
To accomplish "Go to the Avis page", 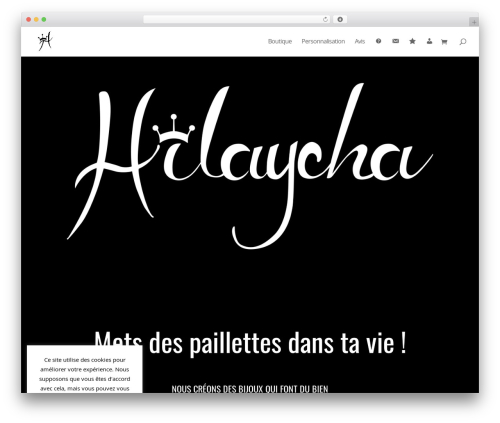I will (x=360, y=41).
